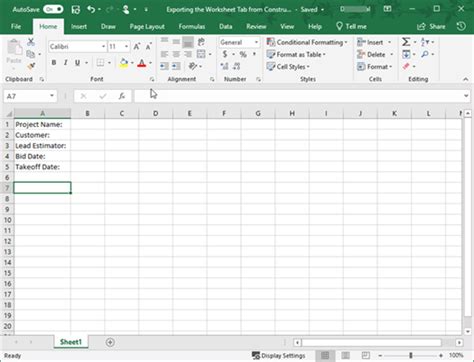Click the Wrap Text icon
Image resolution: width=474 pixels, height=362 pixels.
click(x=201, y=42)
